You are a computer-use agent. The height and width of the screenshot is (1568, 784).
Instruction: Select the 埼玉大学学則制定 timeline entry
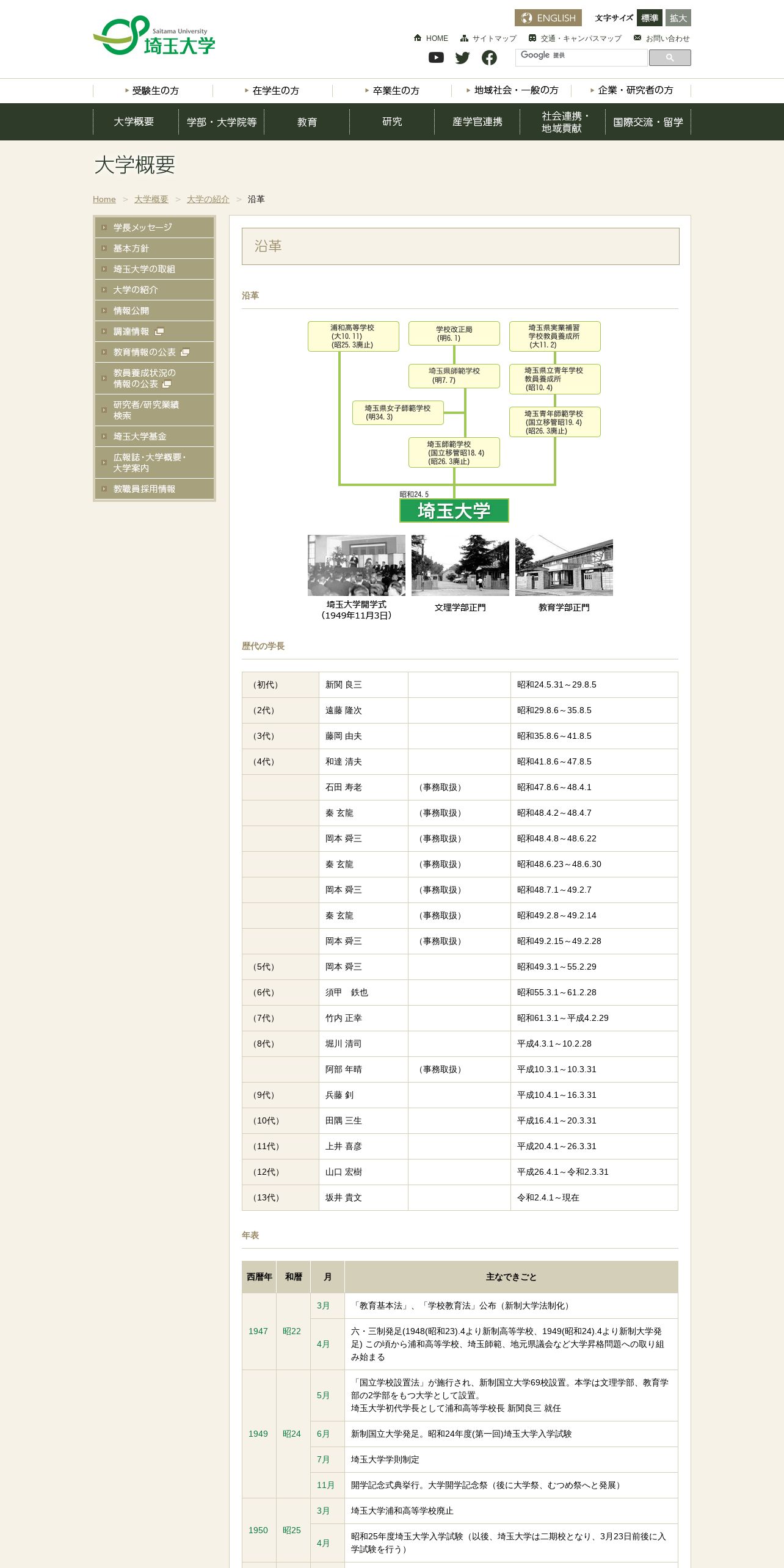(512, 1459)
